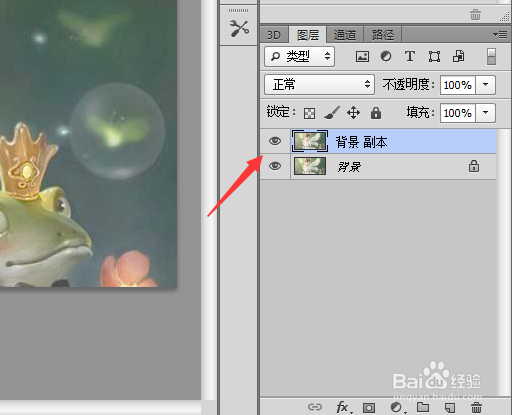512x415 pixels.
Task: Toggle lock position move icon
Action: (353, 113)
